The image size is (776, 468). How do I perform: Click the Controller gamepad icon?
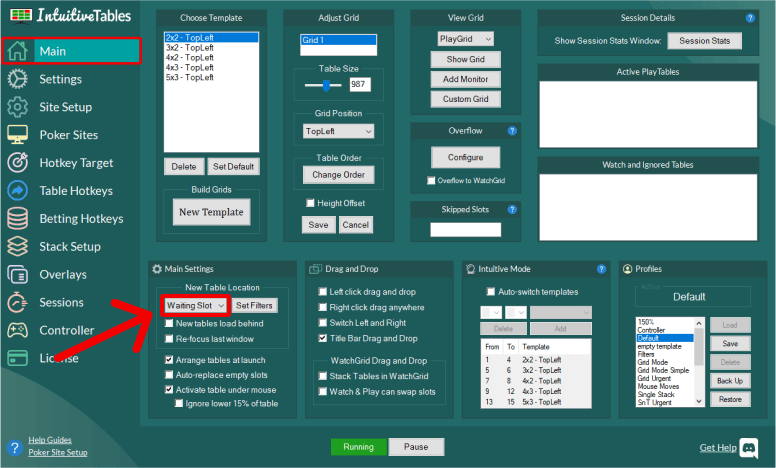(x=18, y=330)
